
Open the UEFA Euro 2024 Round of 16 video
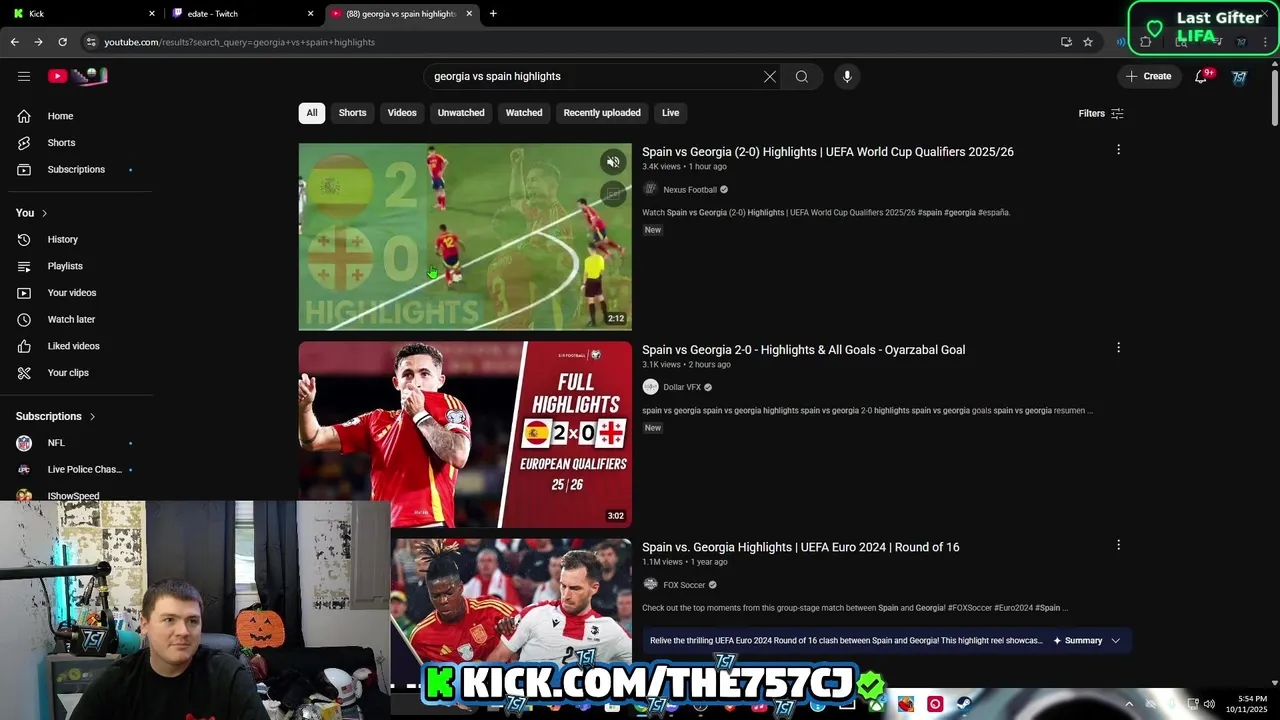point(800,547)
